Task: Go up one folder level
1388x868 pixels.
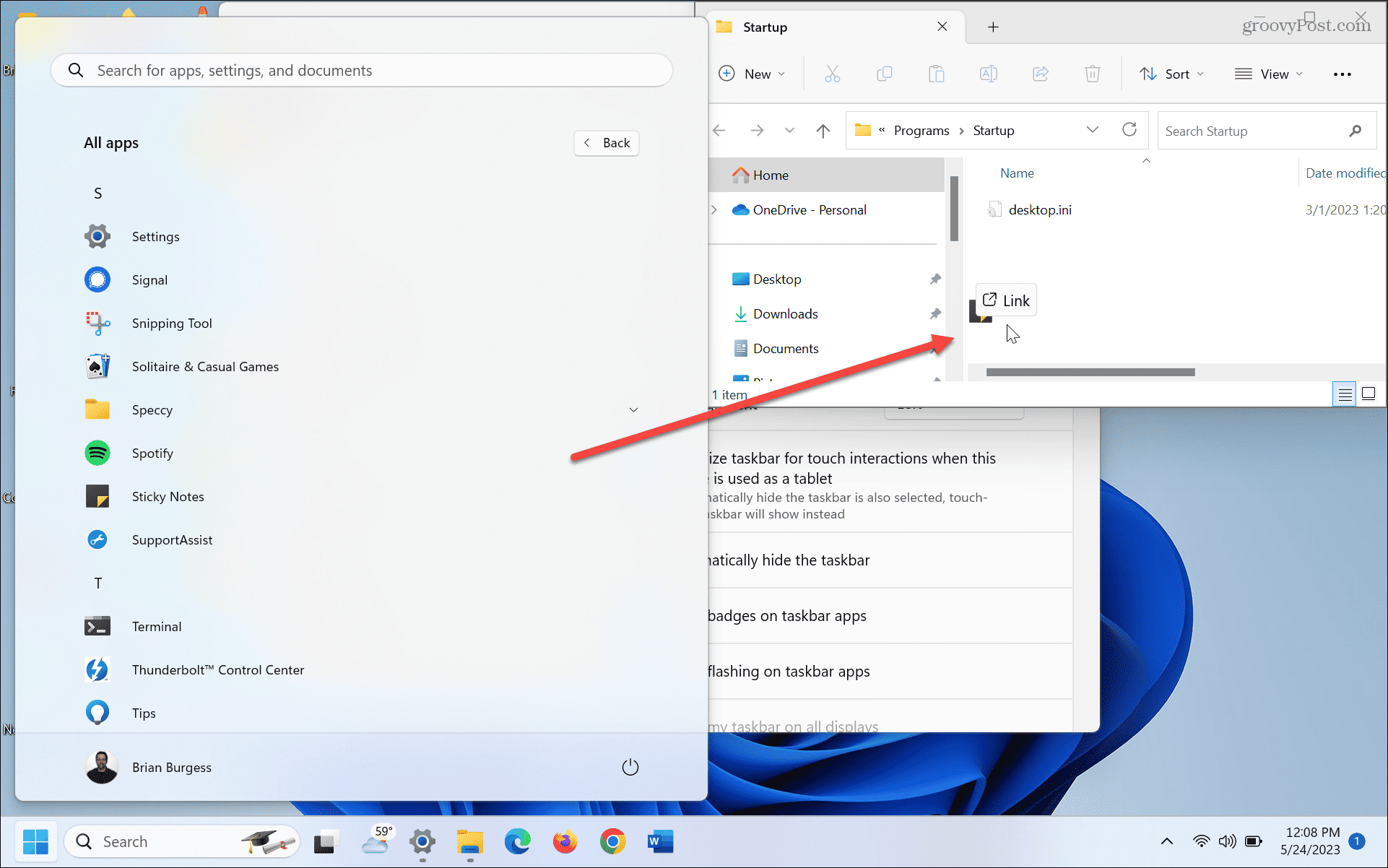Action: tap(823, 131)
